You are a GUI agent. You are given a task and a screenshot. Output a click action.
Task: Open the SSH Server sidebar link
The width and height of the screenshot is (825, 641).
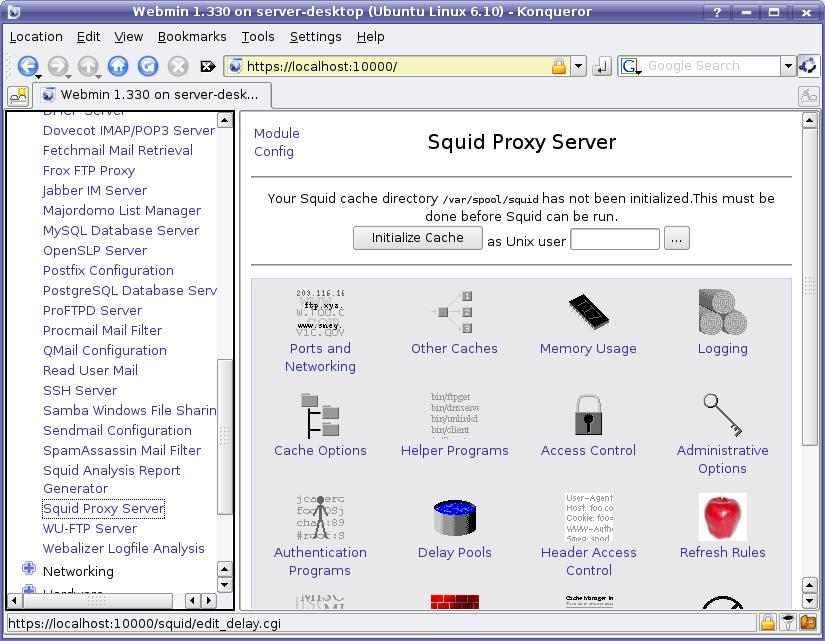click(80, 390)
